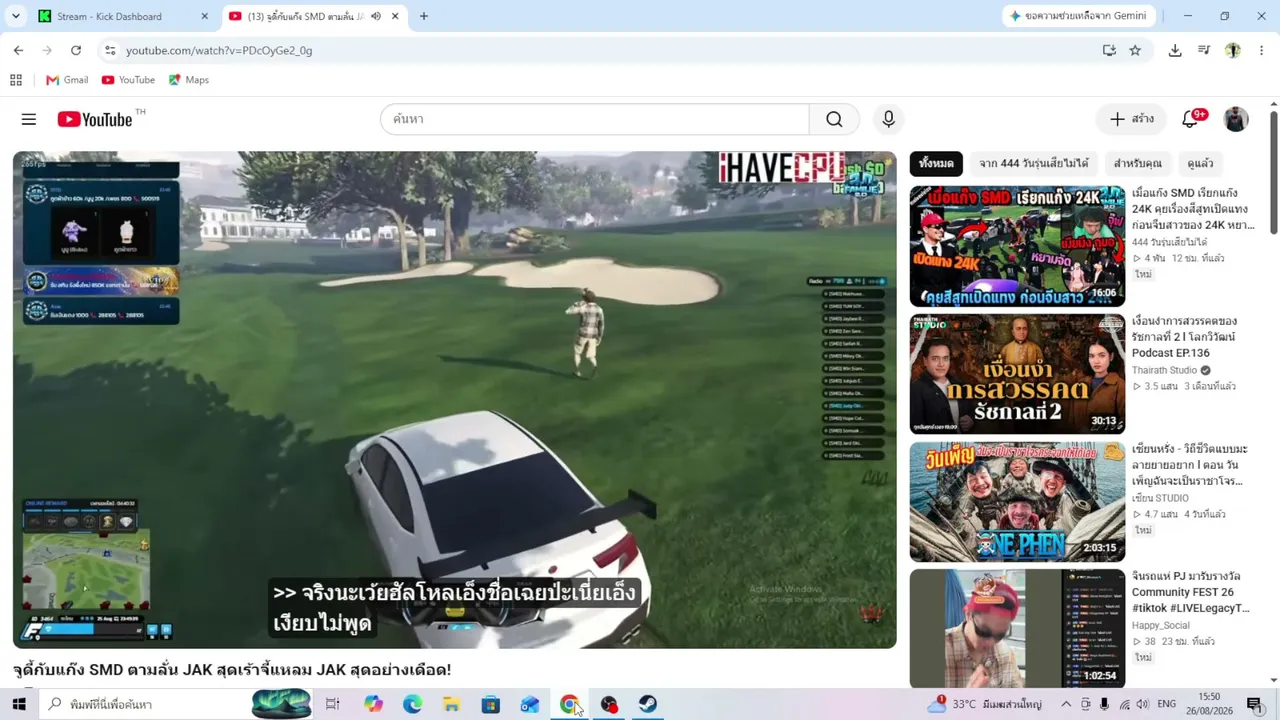Select the ดูแล้ว filter chip

[x=1200, y=163]
